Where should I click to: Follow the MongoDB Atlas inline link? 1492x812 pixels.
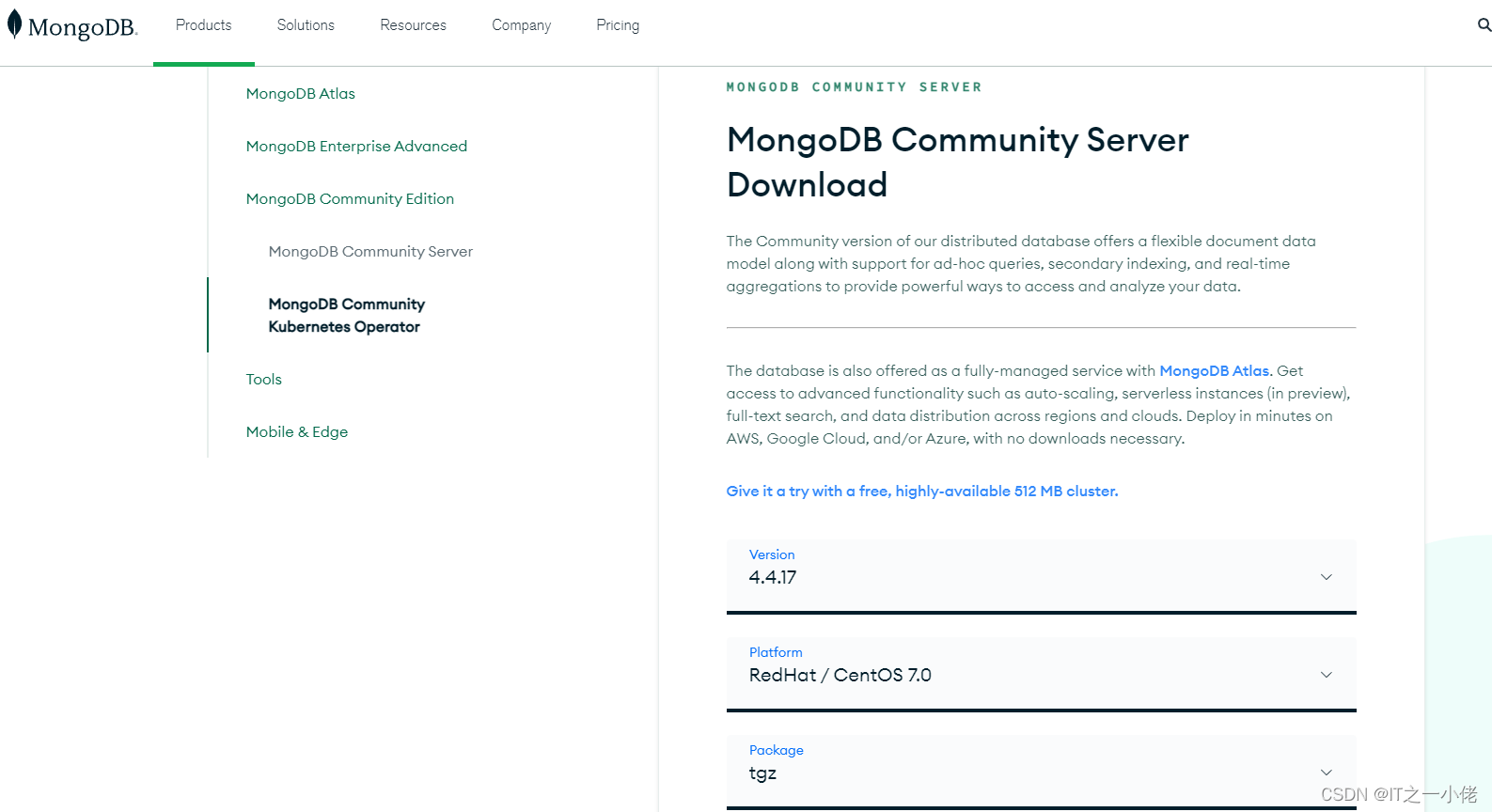point(1215,371)
